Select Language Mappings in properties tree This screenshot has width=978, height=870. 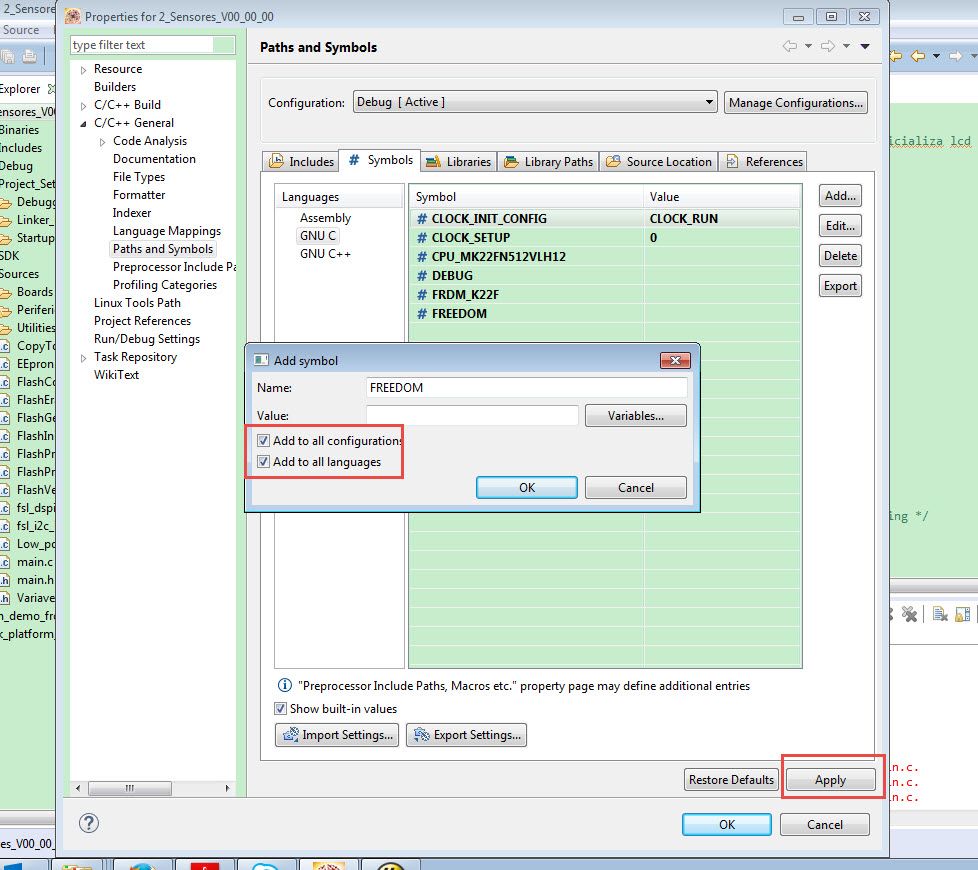[x=167, y=231]
